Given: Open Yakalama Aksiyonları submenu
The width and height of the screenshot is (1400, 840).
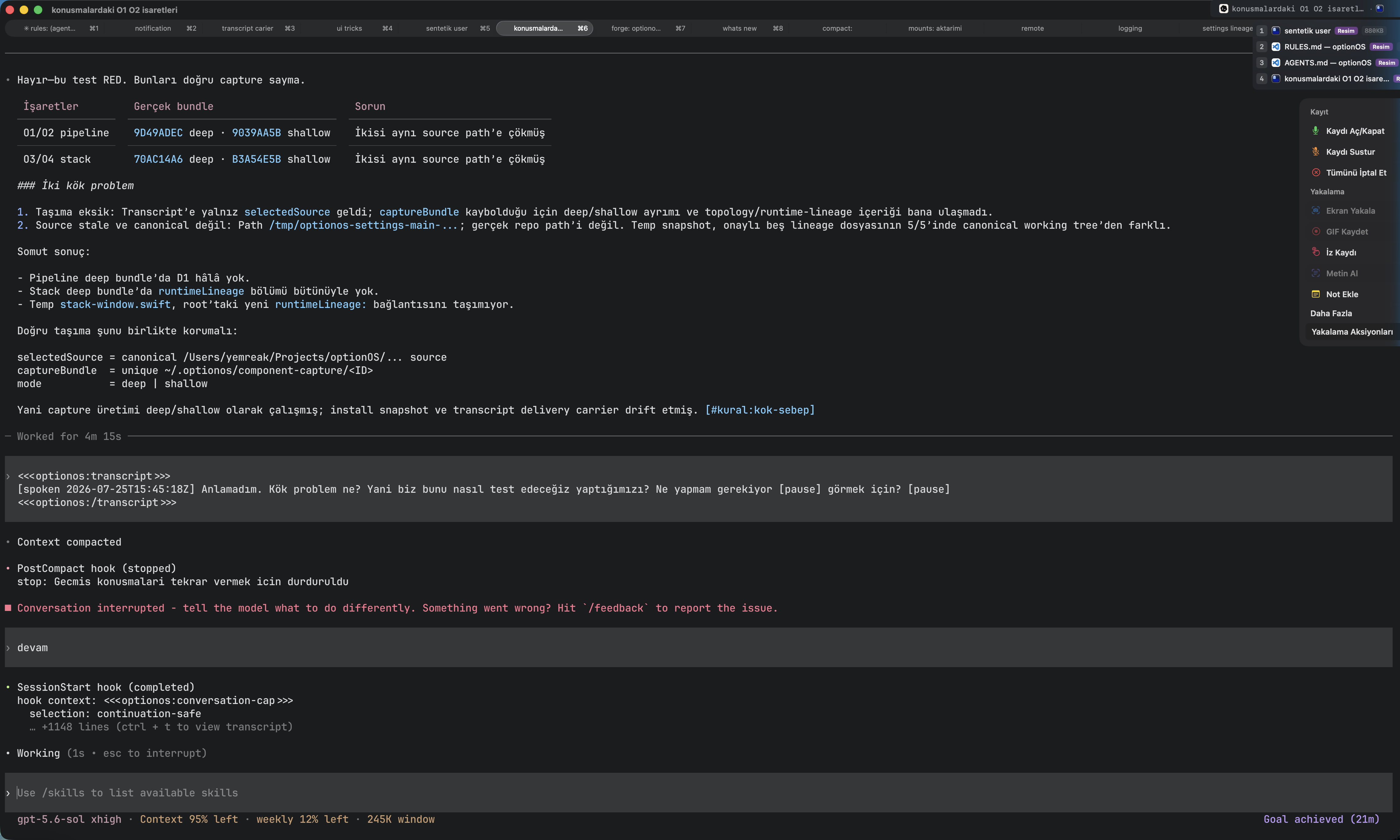Looking at the screenshot, I should point(1352,332).
